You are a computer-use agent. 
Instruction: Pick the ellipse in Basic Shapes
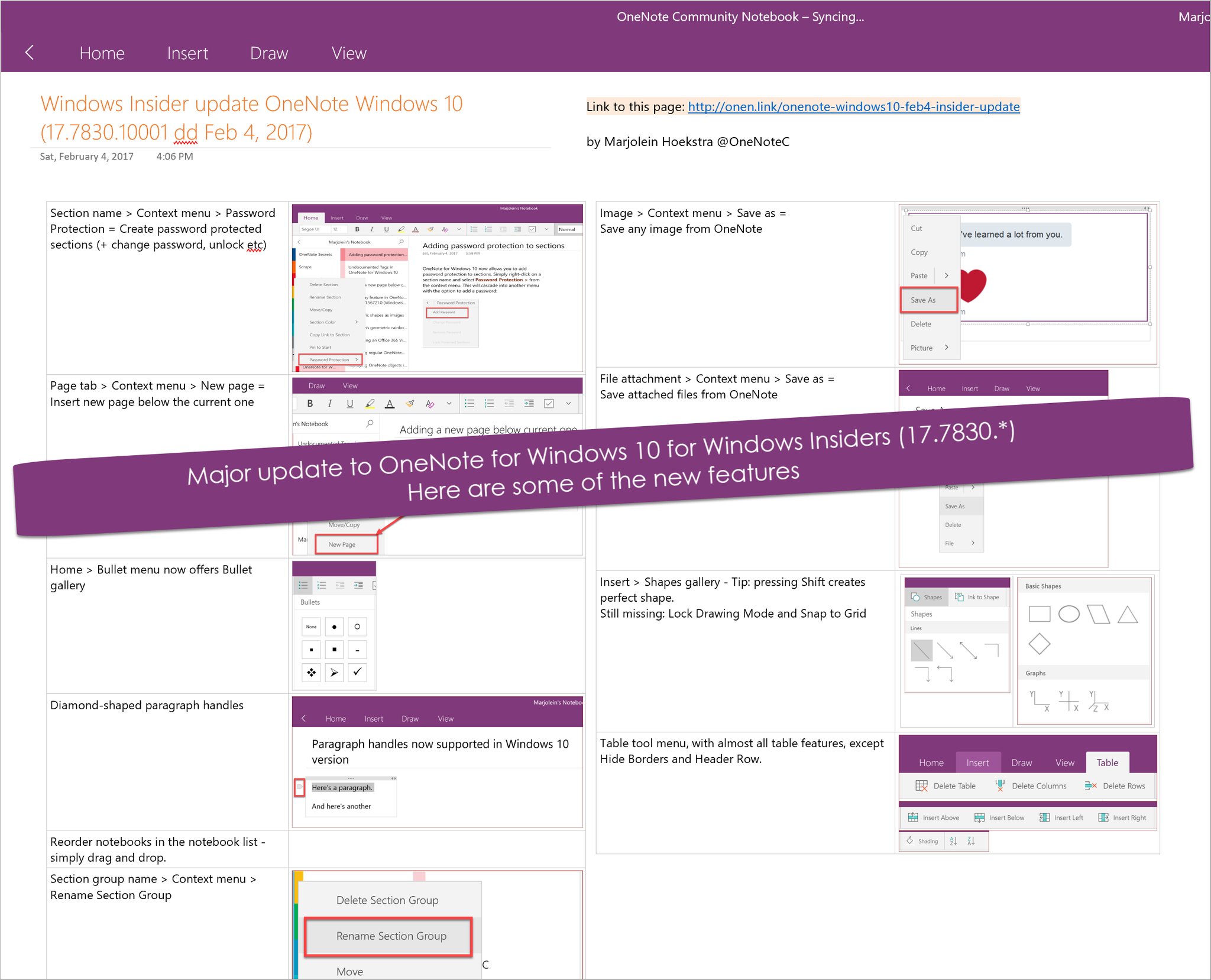[1068, 614]
